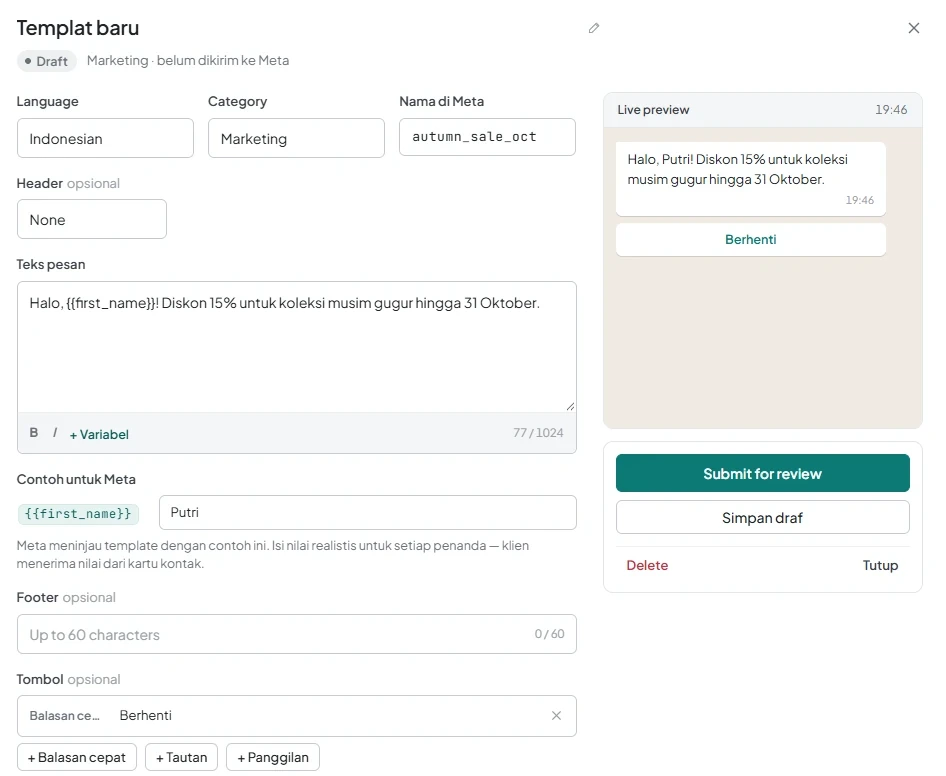Open the Header dropdown showing None
This screenshot has width=946, height=776.
92,219
